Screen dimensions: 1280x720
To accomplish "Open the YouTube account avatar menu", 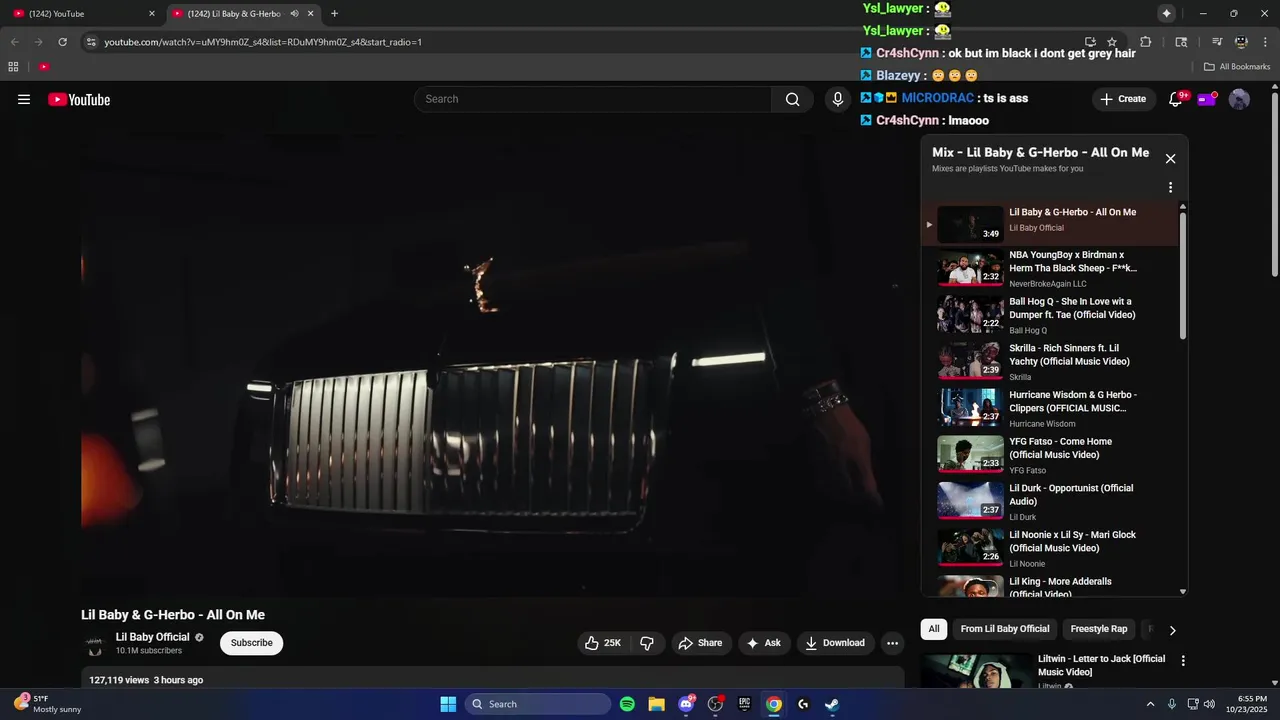I will [x=1239, y=99].
